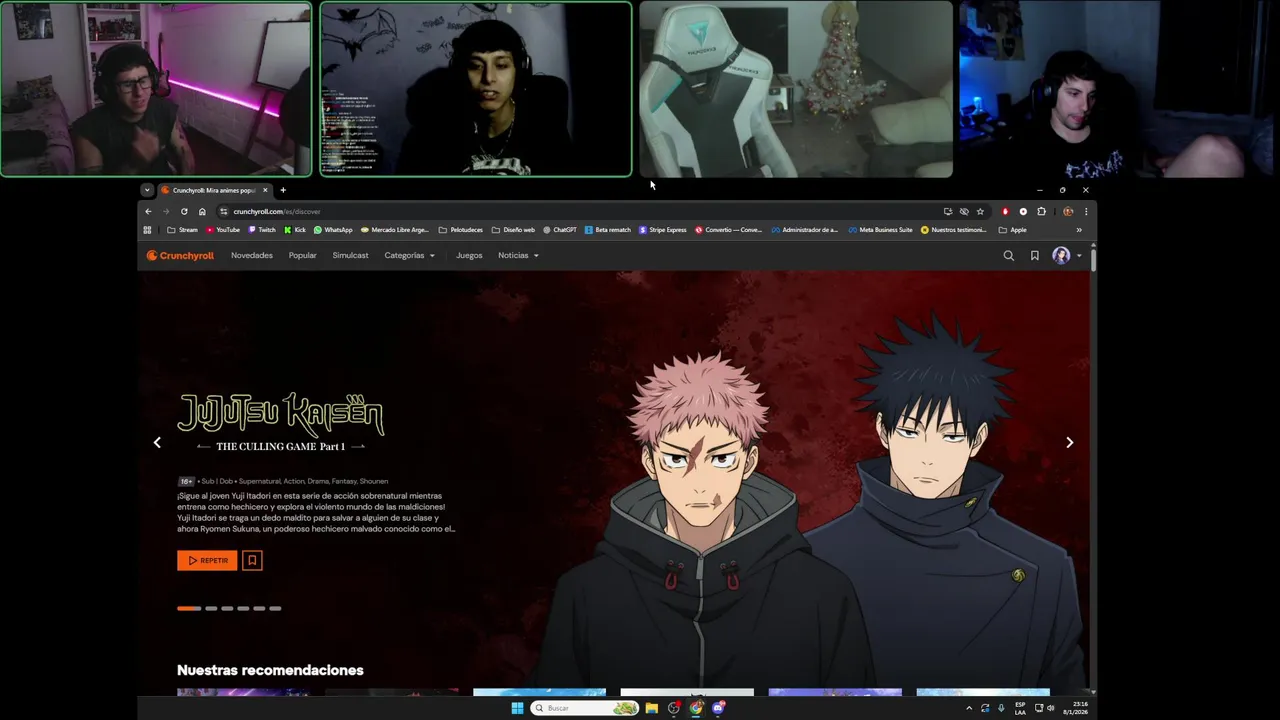Open the Pelotudeces bookmark folder
Viewport: 1280px width, 720px height.
(460, 230)
